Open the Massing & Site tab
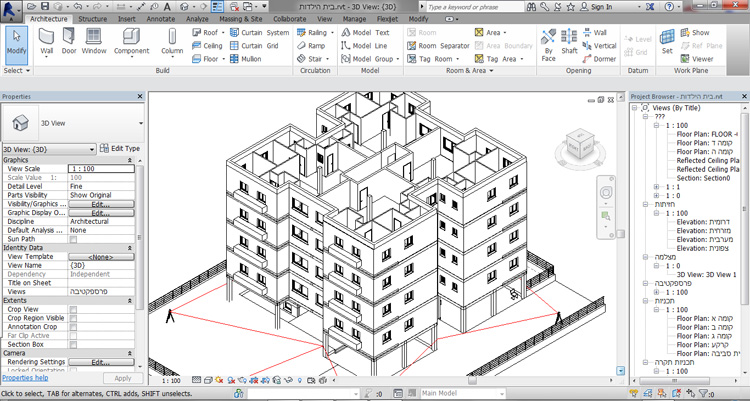Screen dimensions: 750x401 [x=241, y=19]
